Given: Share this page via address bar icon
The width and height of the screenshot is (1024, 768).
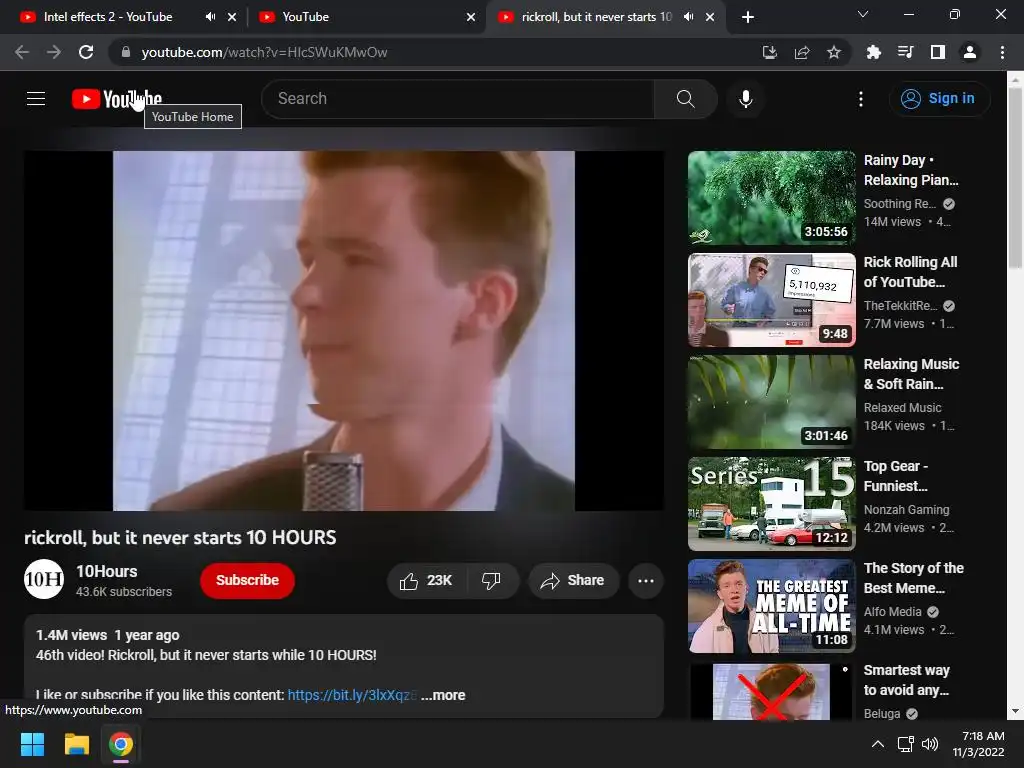Looking at the screenshot, I should point(802,52).
